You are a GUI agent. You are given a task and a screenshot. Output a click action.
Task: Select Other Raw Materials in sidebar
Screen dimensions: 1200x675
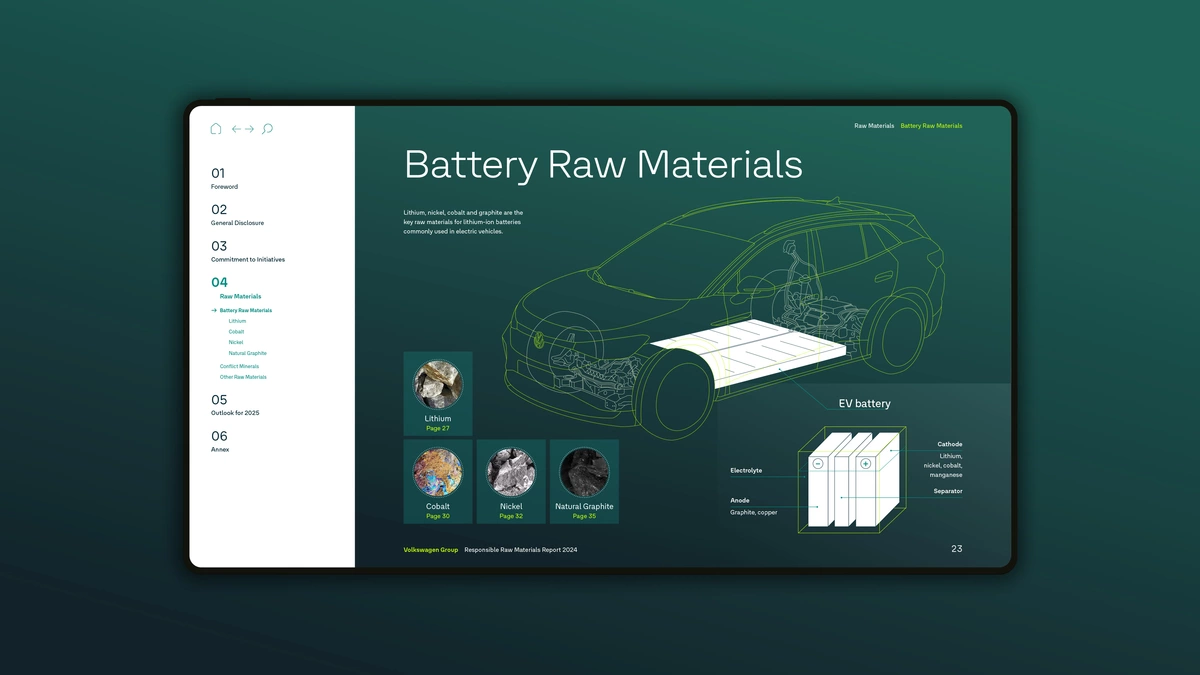(243, 378)
